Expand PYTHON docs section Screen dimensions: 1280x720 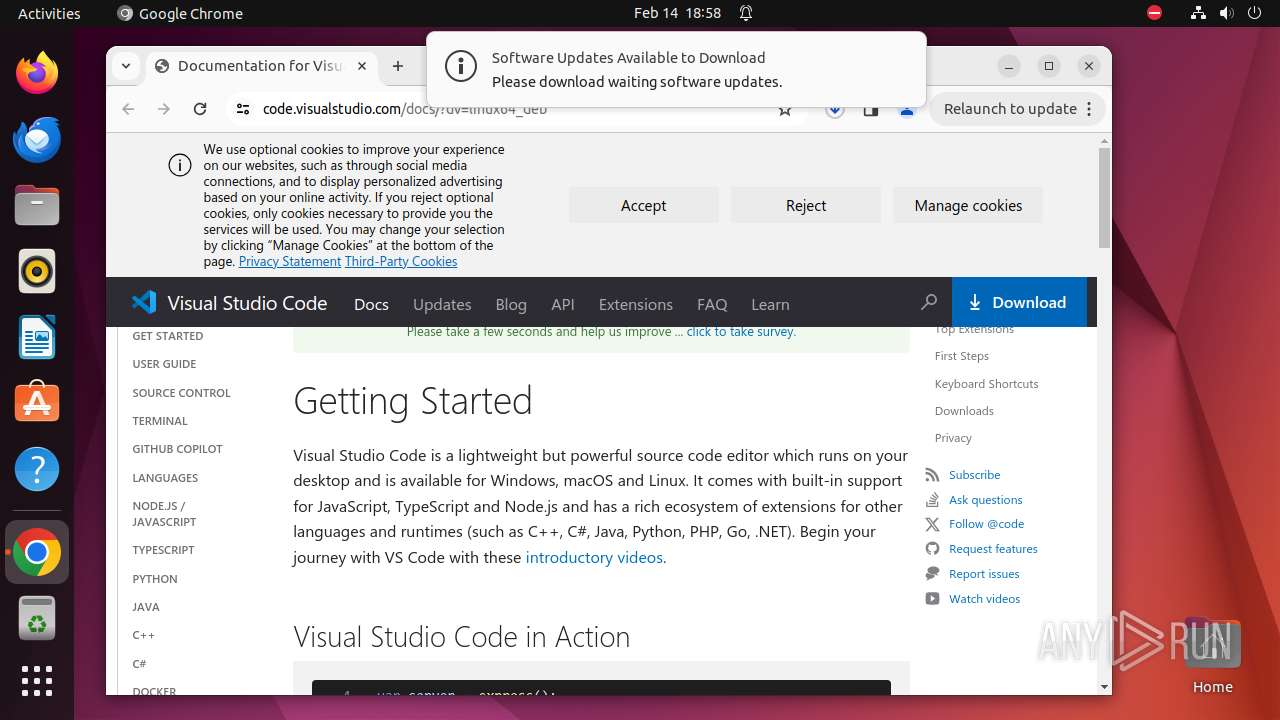(x=155, y=579)
